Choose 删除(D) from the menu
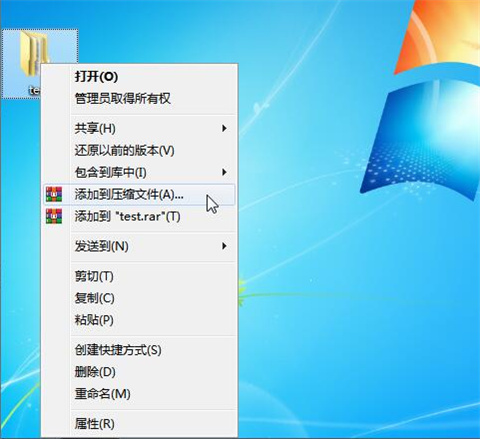Screen dimensions: 480x439 tap(139, 372)
